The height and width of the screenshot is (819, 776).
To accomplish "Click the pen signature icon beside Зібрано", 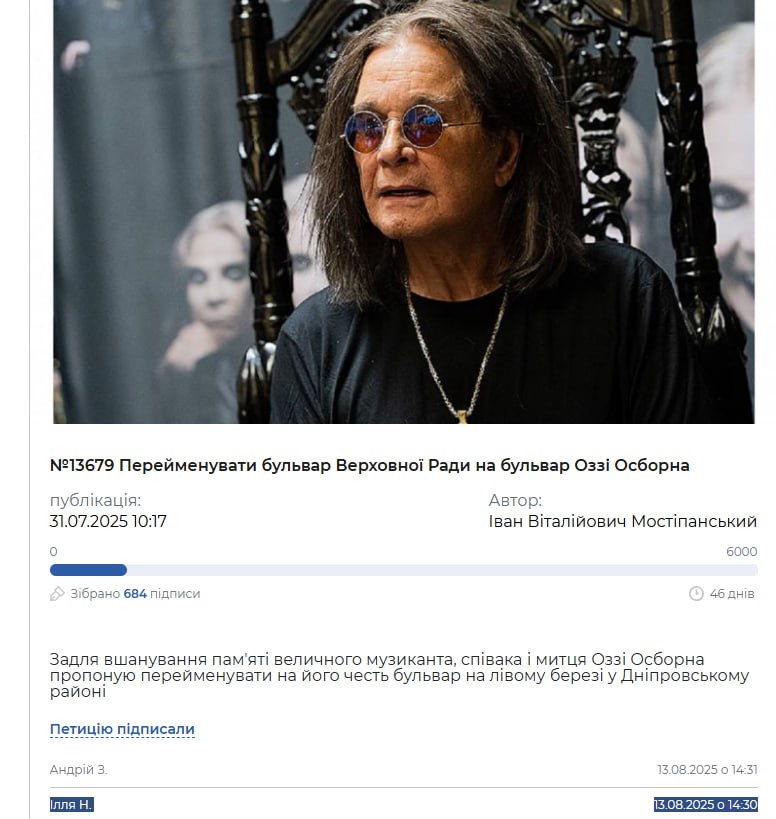I will pos(57,593).
